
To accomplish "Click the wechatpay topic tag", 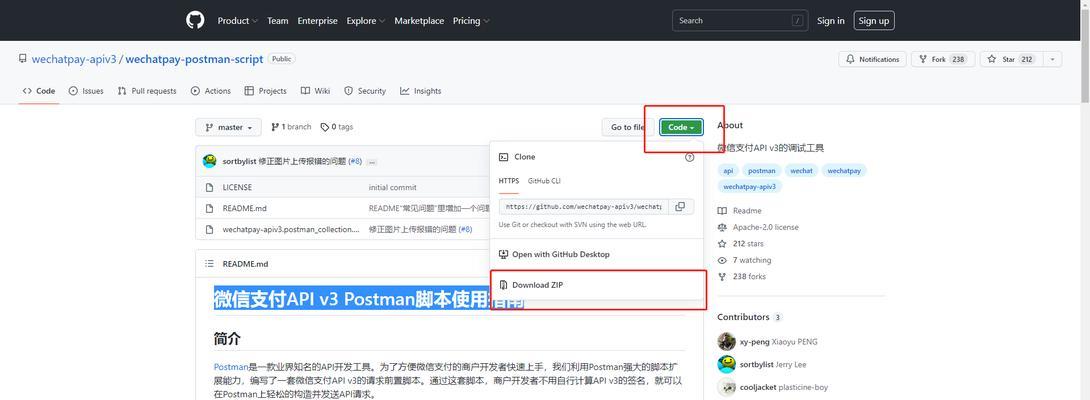I will pos(845,170).
